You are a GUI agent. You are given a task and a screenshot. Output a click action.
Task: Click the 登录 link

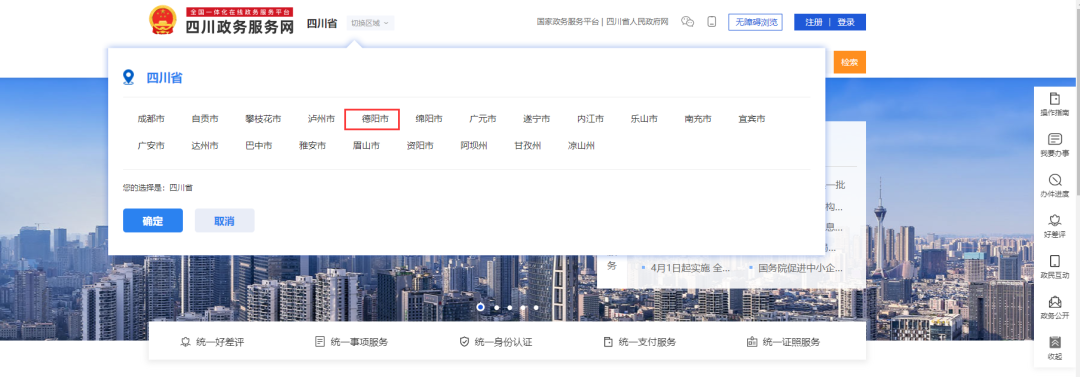[x=846, y=22]
